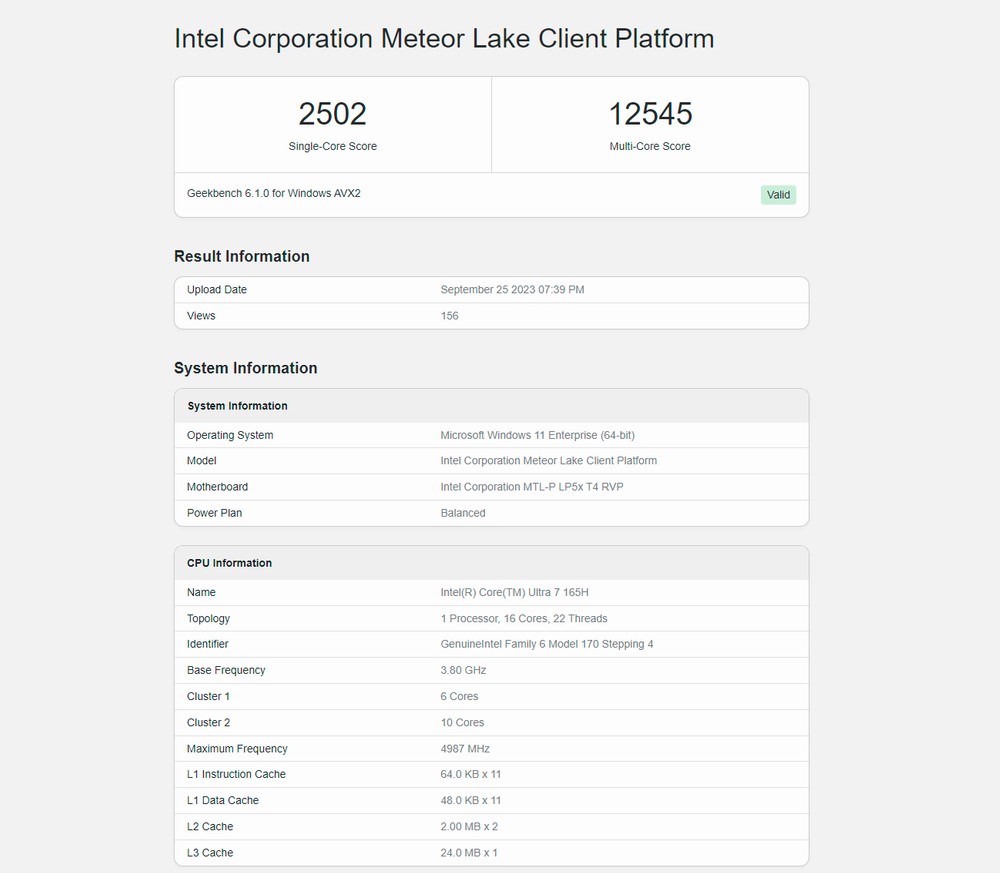The width and height of the screenshot is (1000, 873).
Task: Select the Result Information heading
Action: tap(241, 256)
